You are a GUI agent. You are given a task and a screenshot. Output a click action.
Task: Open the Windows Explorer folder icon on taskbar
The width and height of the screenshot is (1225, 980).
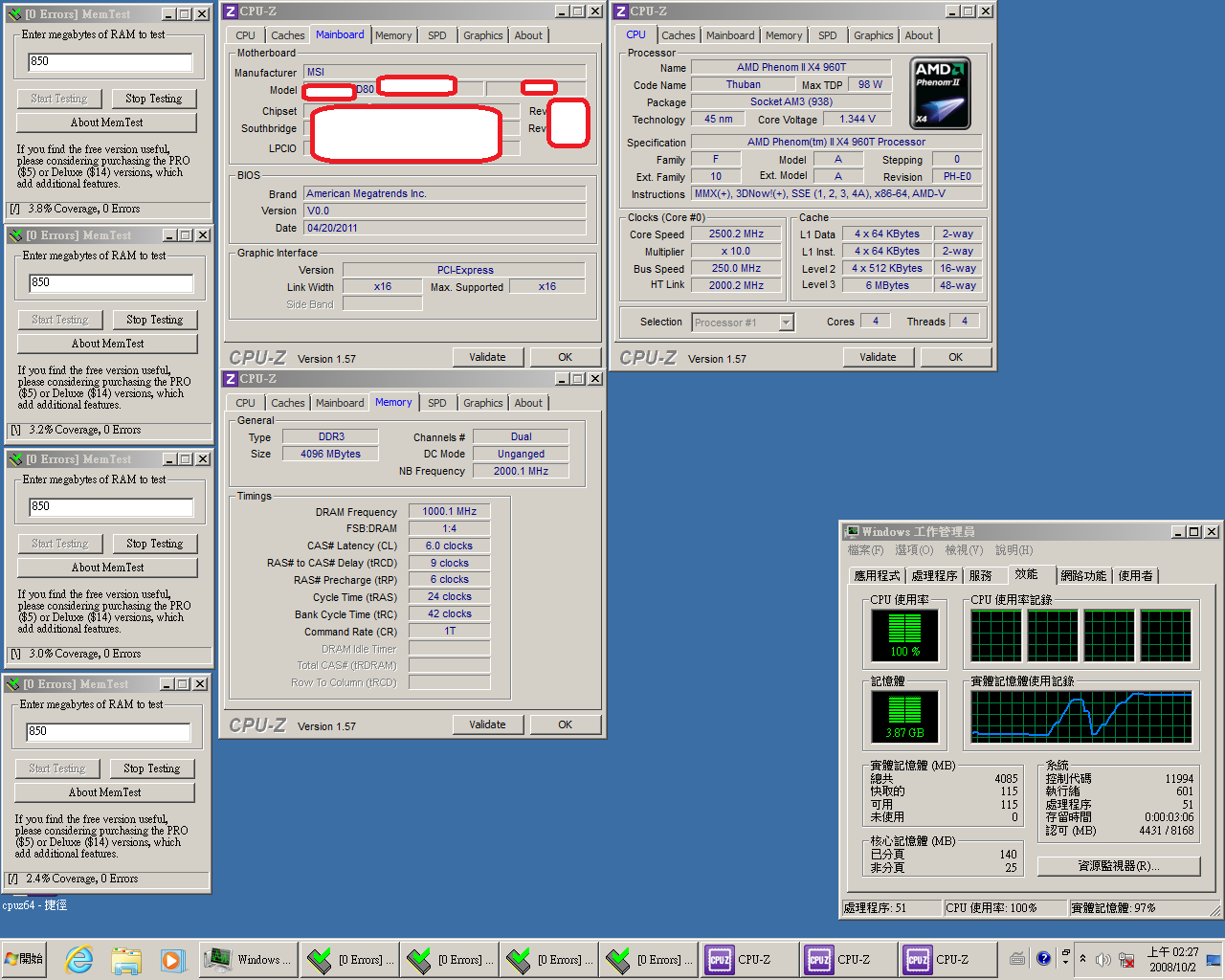[x=125, y=959]
